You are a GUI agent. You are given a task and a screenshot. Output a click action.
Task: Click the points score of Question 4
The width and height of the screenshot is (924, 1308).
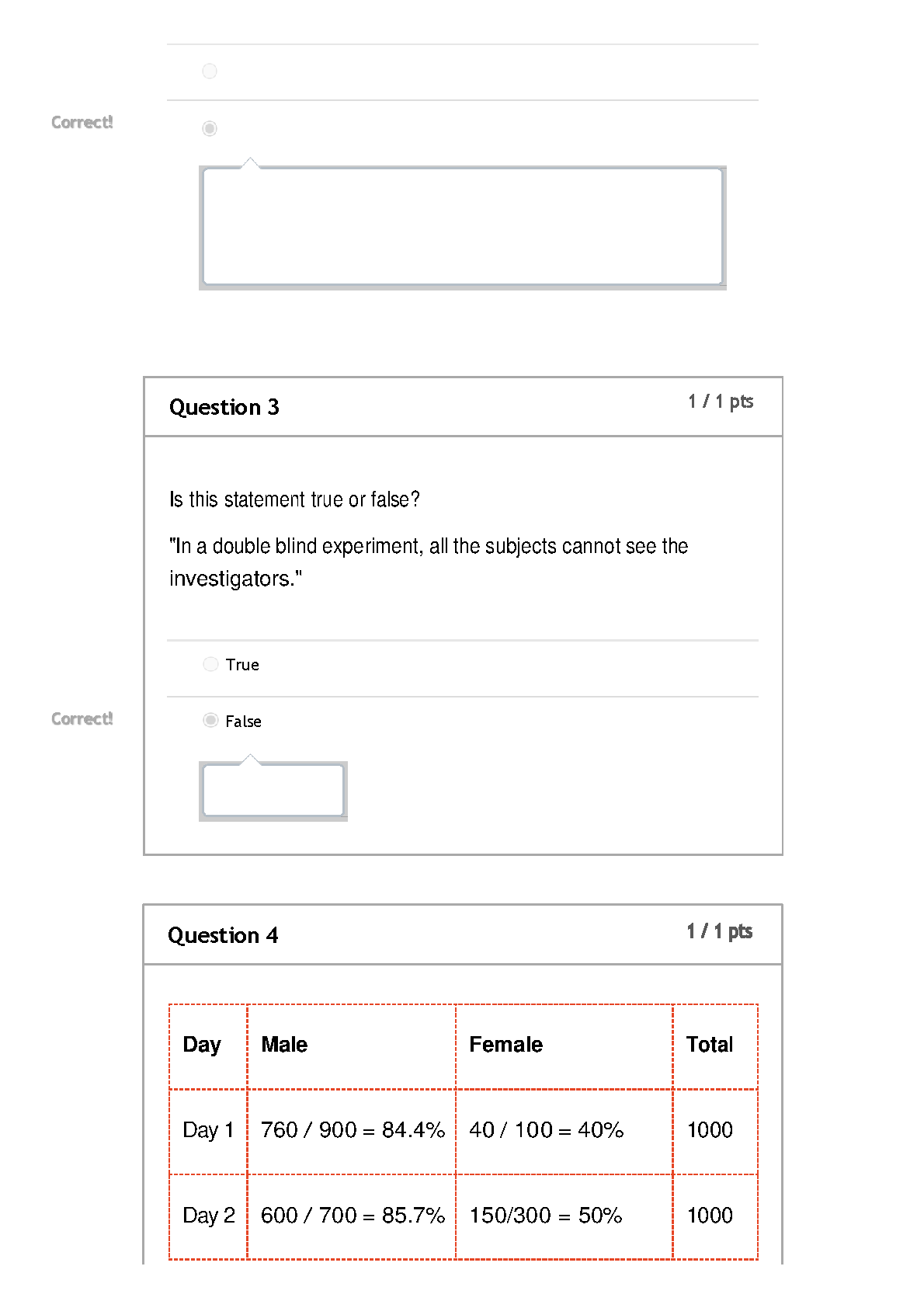(720, 931)
